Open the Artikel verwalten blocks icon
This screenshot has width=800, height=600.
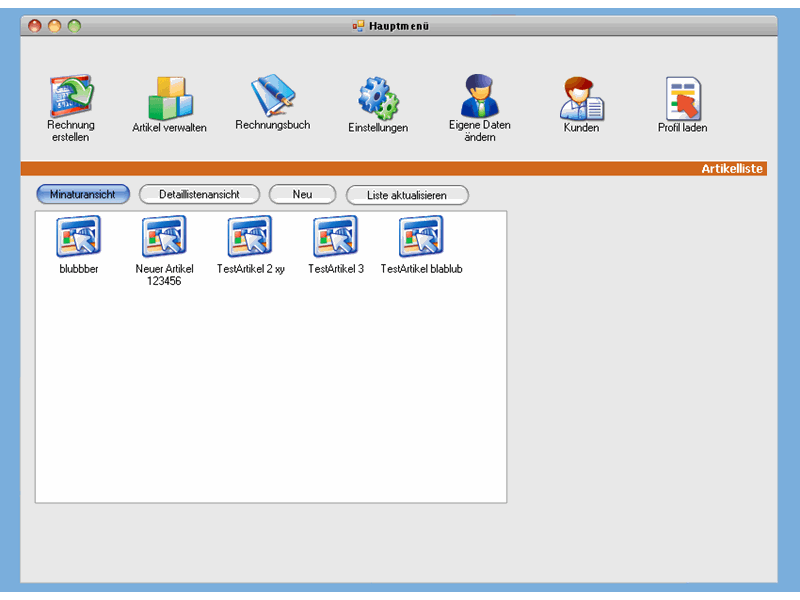170,98
